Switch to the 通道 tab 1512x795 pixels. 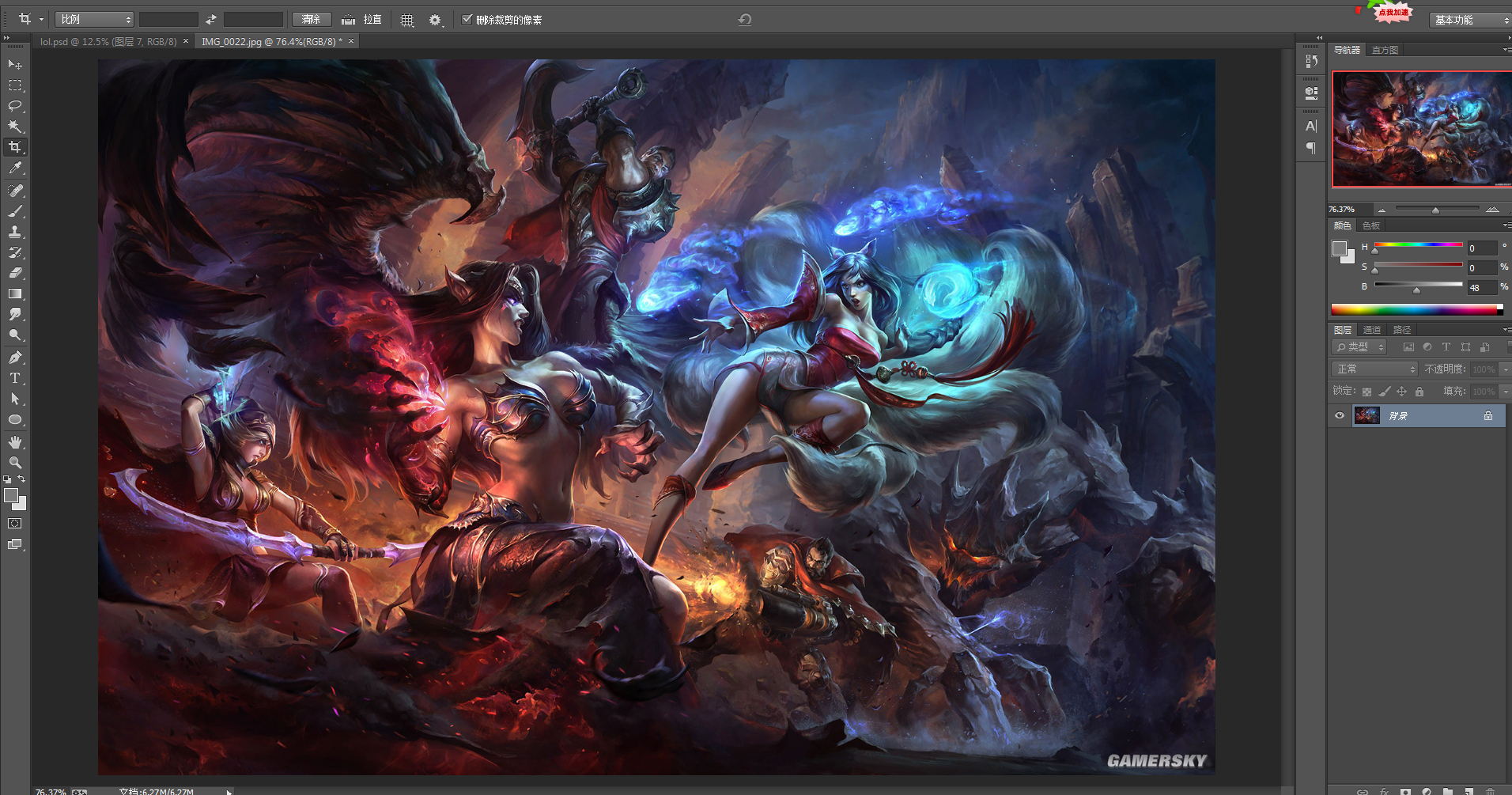coord(1372,330)
